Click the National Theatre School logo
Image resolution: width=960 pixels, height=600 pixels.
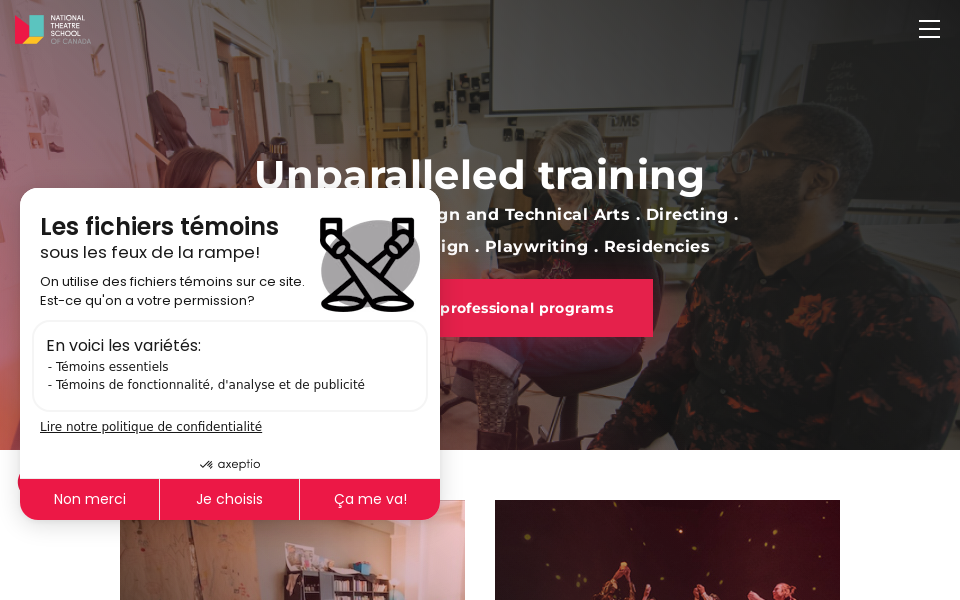click(53, 29)
